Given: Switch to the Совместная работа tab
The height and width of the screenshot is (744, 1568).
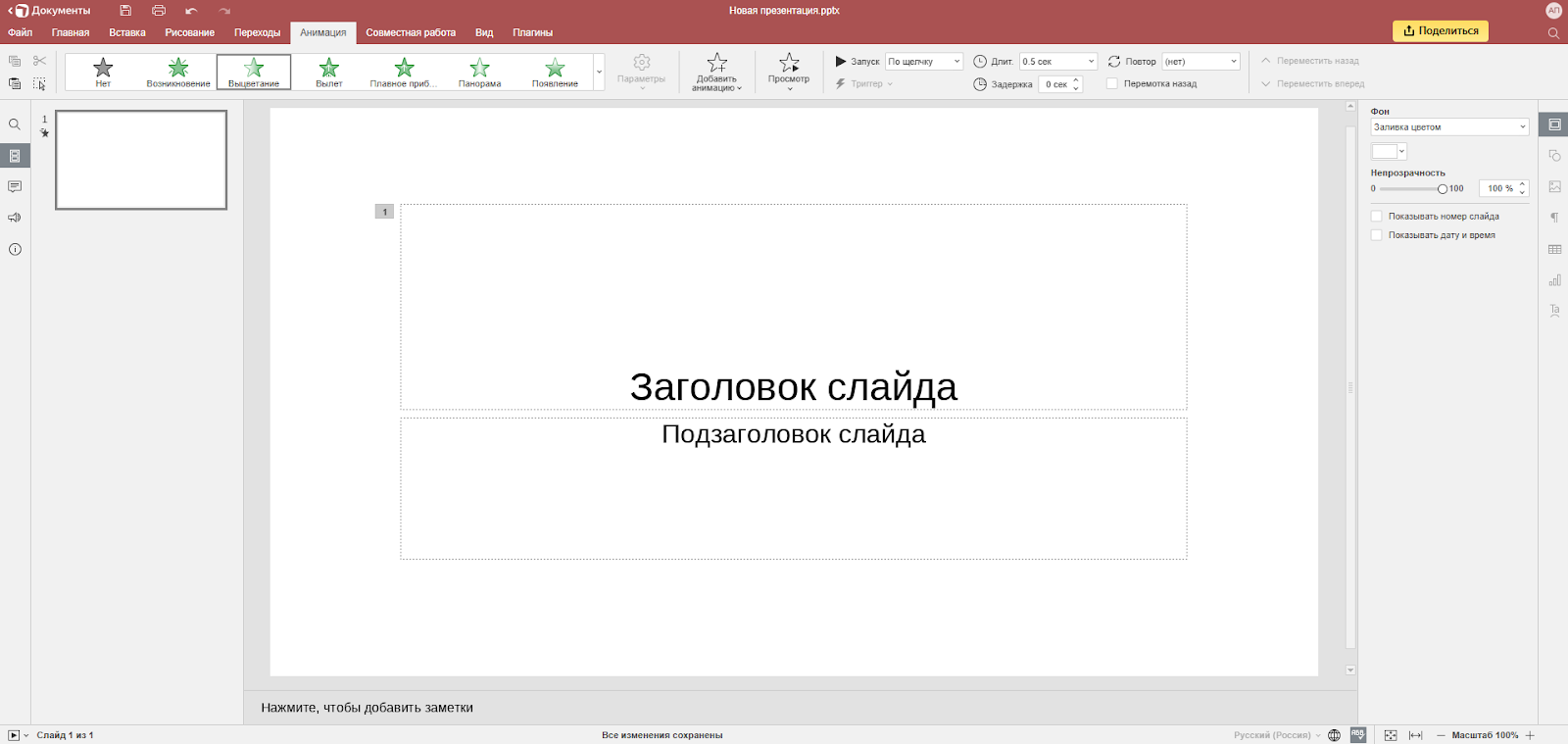Looking at the screenshot, I should click(411, 32).
